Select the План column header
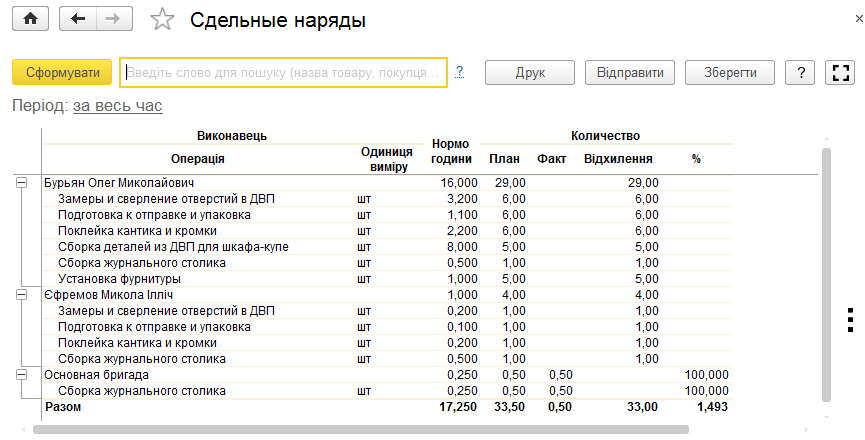The image size is (865, 440). [x=504, y=159]
